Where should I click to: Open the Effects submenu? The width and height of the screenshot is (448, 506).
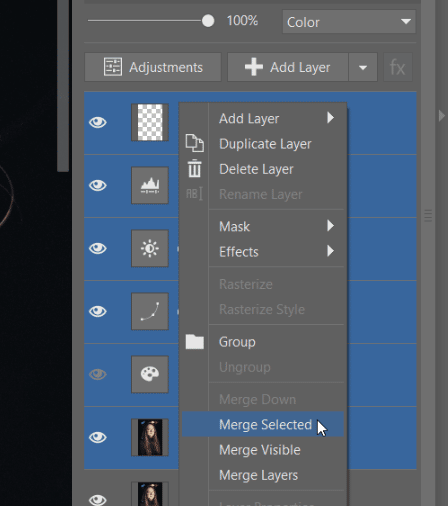coord(263,252)
